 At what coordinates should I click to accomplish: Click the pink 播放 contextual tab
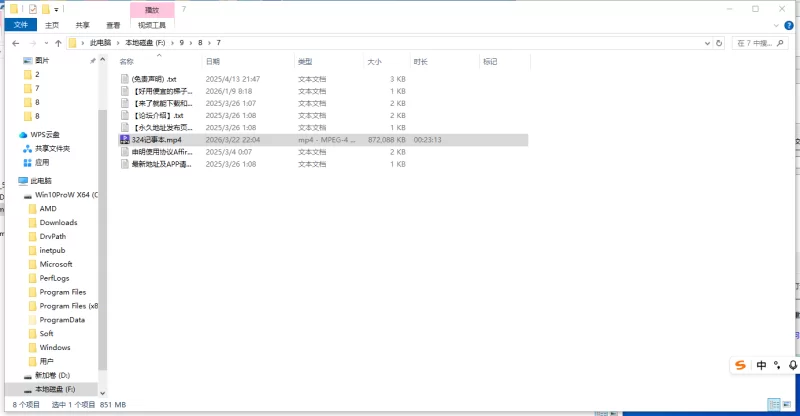pos(152,10)
